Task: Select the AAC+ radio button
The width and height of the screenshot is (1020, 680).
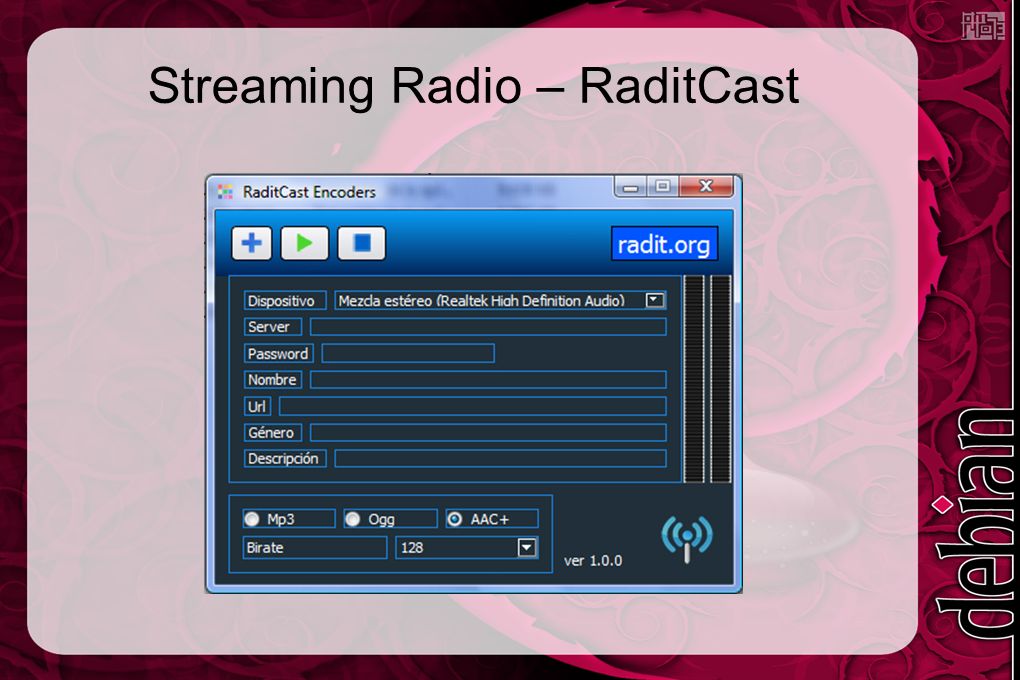Action: (x=455, y=519)
